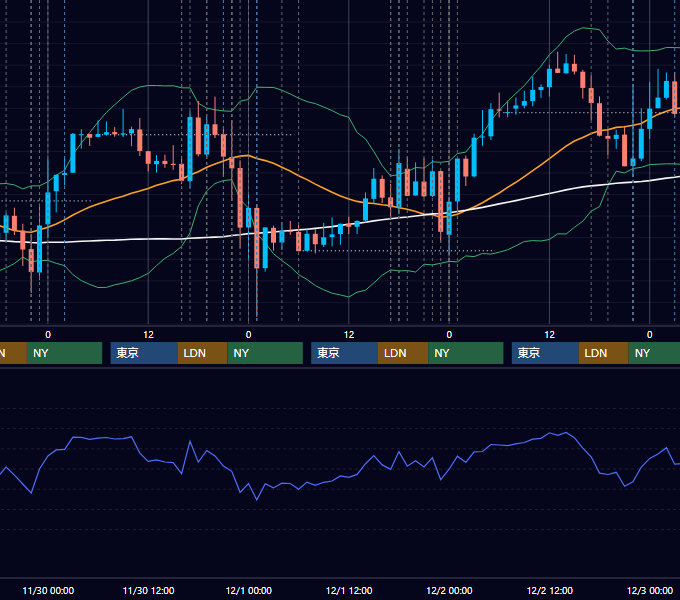Select the NY session block above 12/2 00:00
The image size is (680, 600).
point(466,353)
